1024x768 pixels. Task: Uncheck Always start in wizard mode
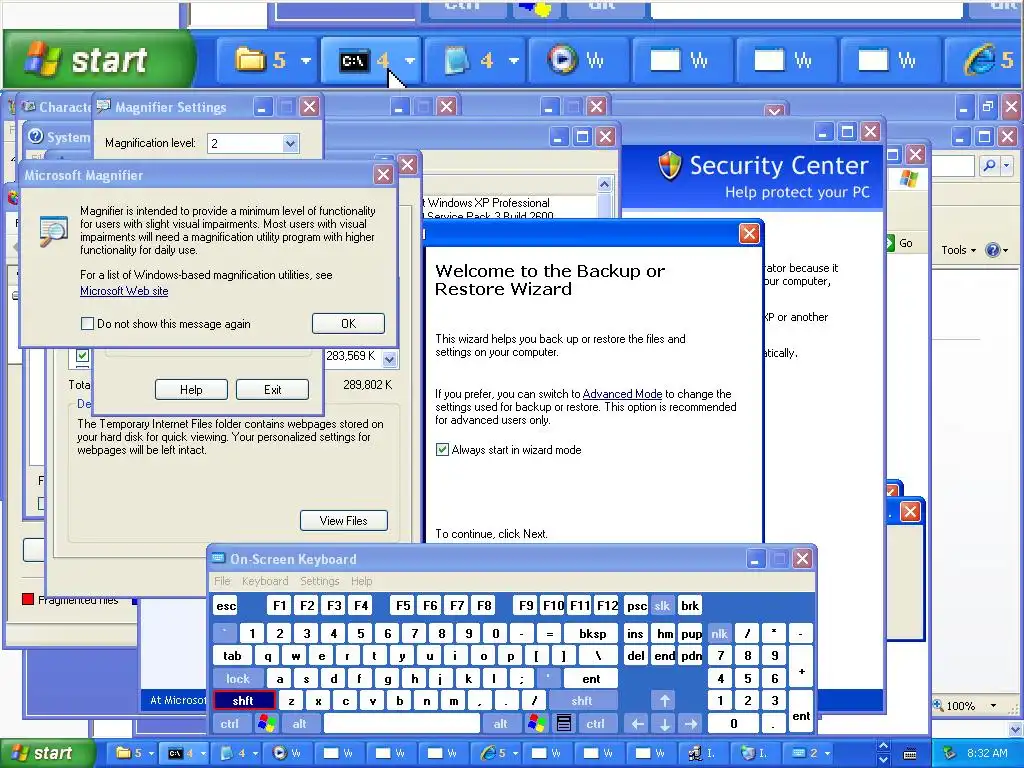(442, 449)
